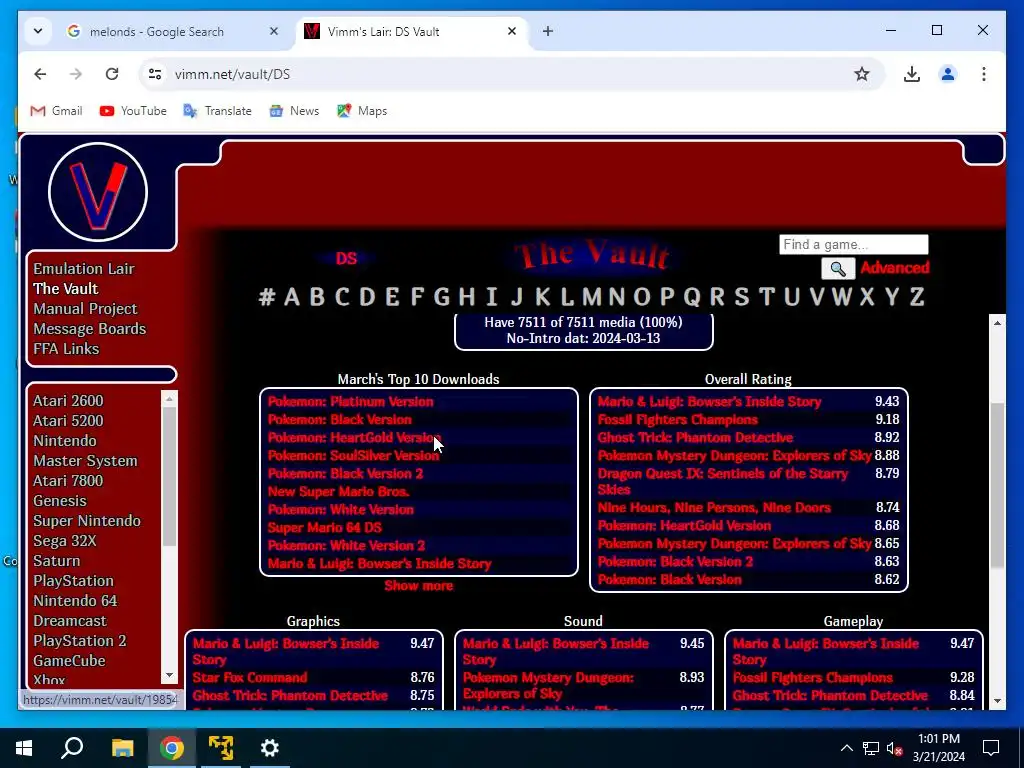Click Show more under Top 10 Downloads
Viewport: 1024px width, 768px height.
click(419, 586)
